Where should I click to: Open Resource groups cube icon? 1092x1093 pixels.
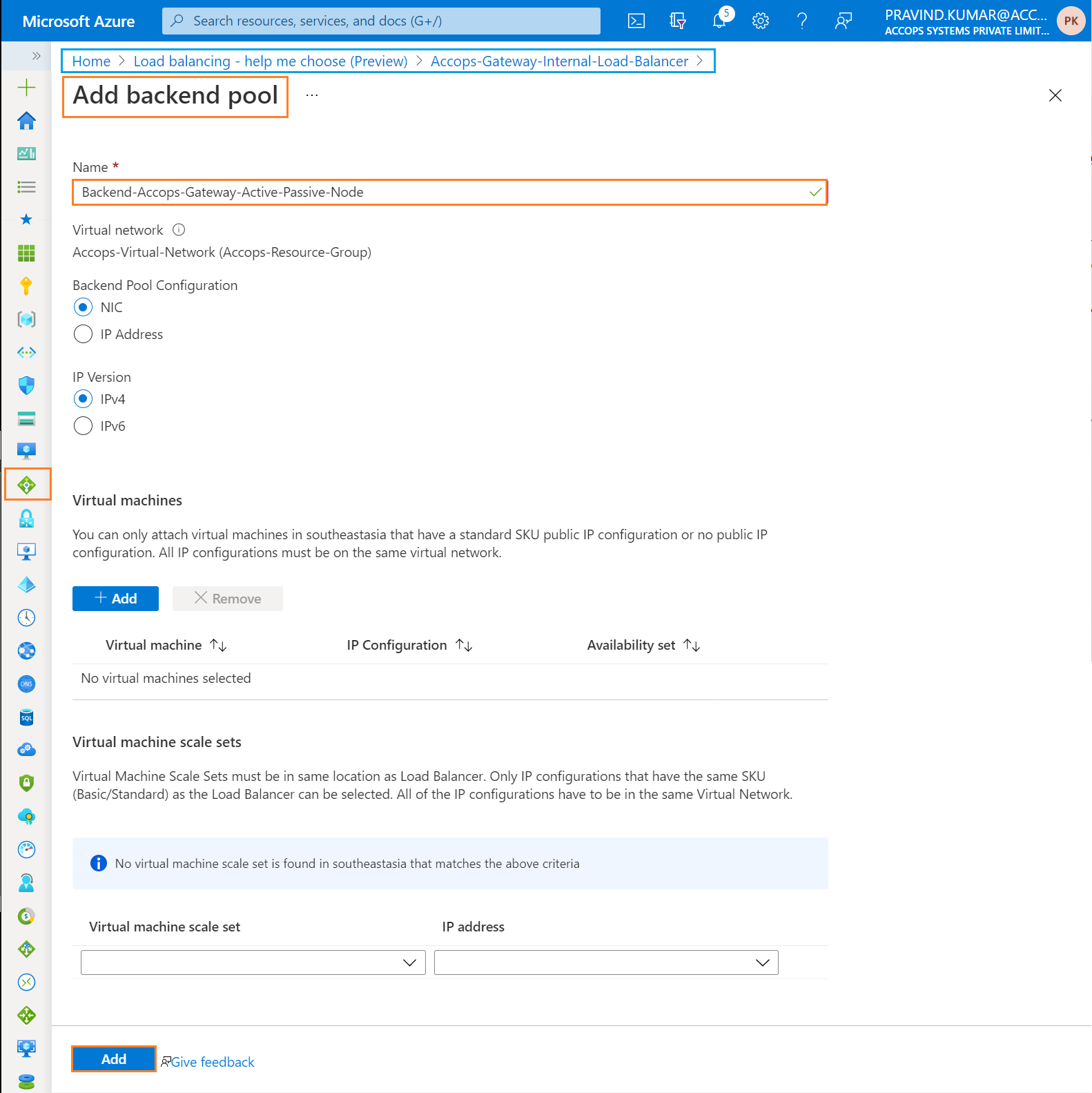tap(26, 319)
